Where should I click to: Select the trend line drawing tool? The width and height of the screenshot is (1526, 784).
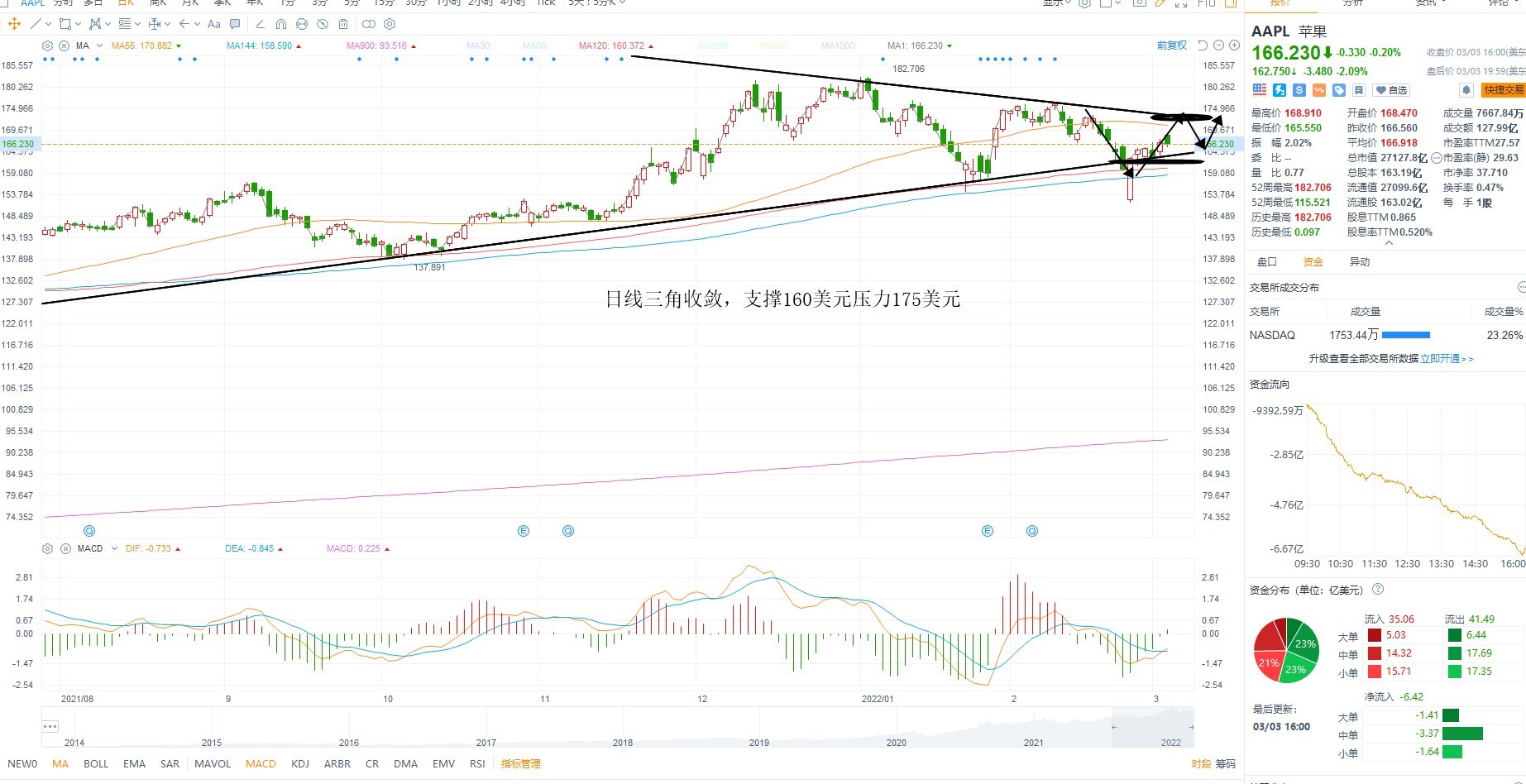pyautogui.click(x=36, y=24)
